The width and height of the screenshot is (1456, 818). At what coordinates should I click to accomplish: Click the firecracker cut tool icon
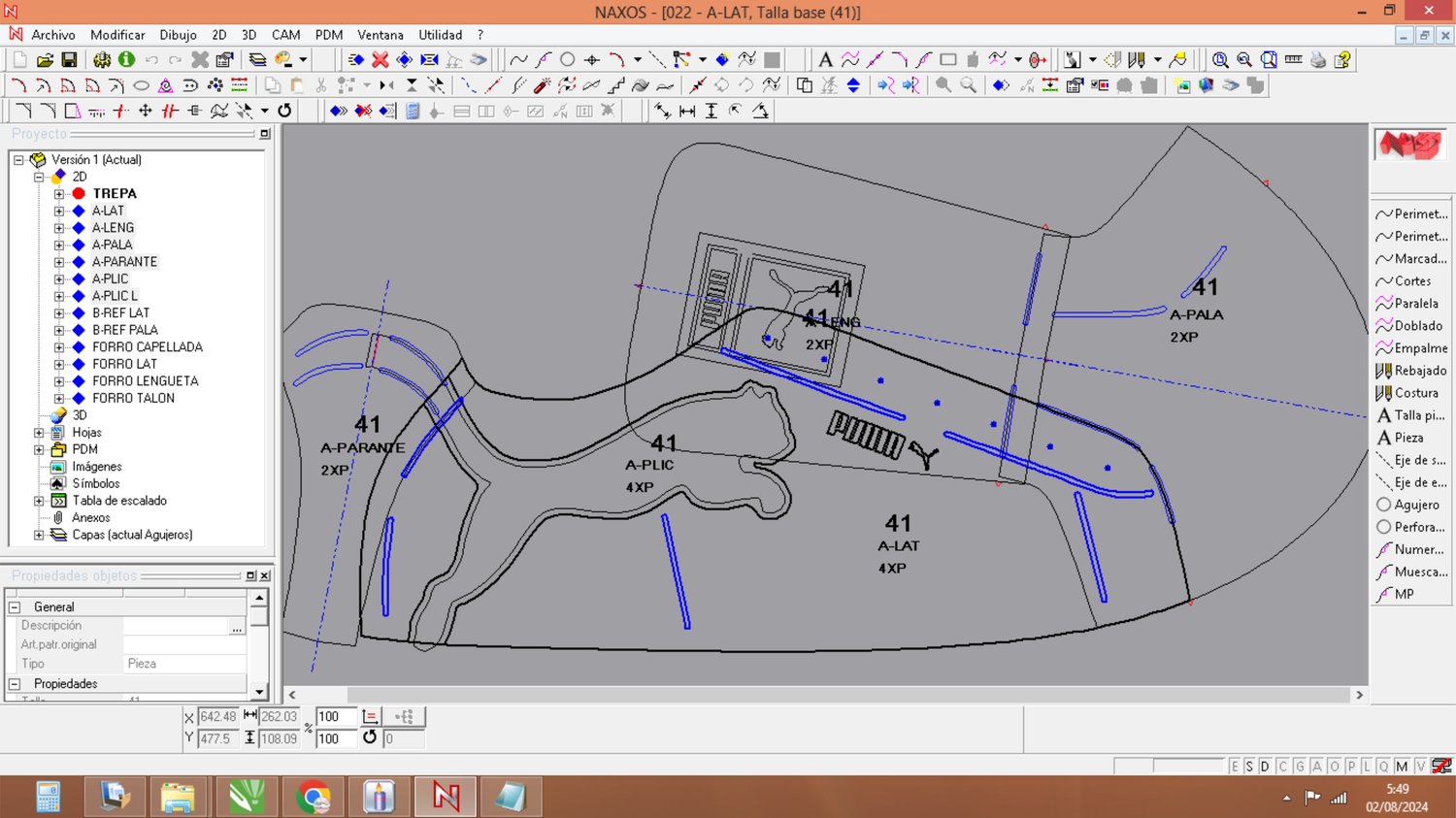[x=542, y=85]
